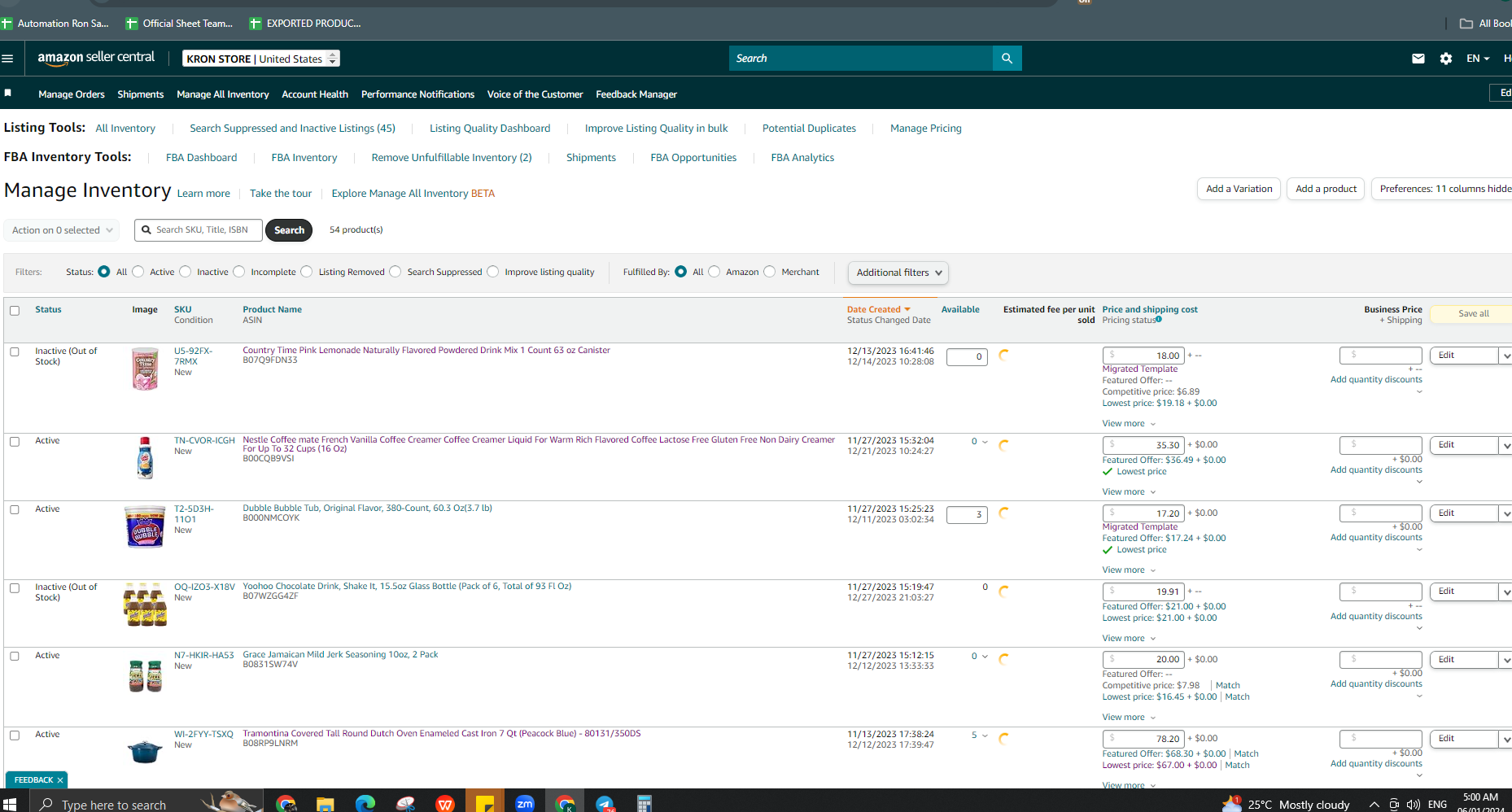This screenshot has width=1512, height=812.
Task: Open Telegram from taskbar
Action: pos(605,804)
